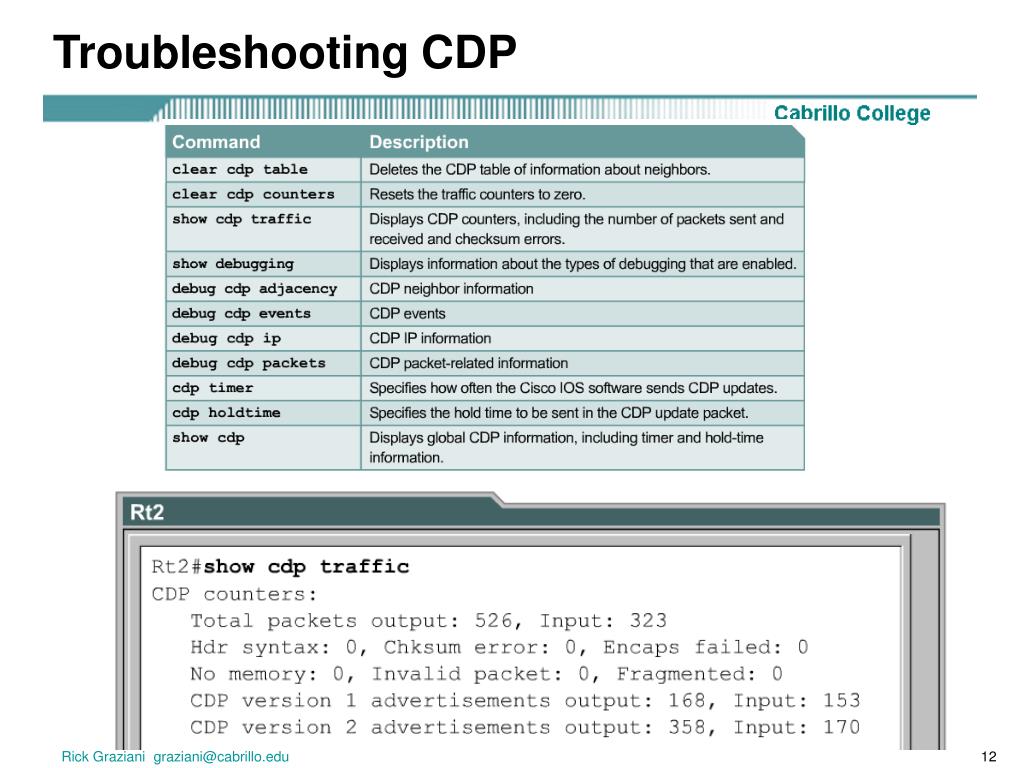This screenshot has width=1024, height=768.
Task: Click the 'Total packets output: 526' line
Action: (428, 620)
